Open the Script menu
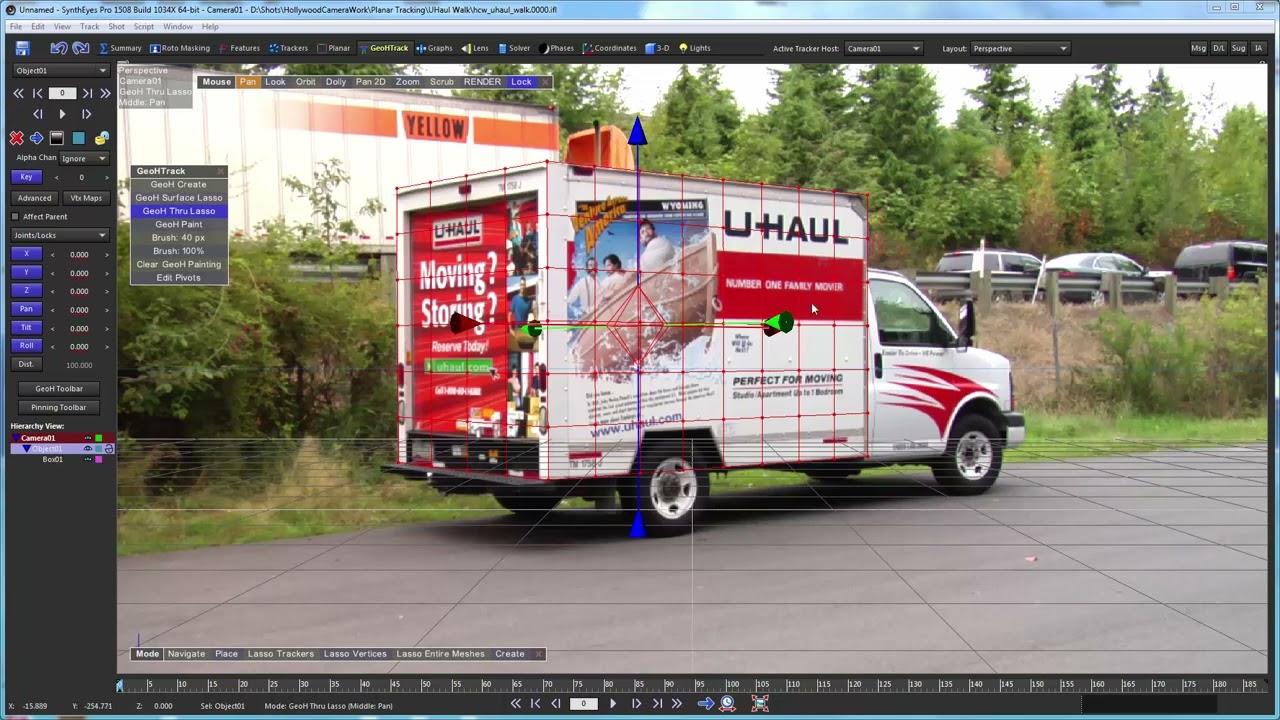 pyautogui.click(x=144, y=26)
